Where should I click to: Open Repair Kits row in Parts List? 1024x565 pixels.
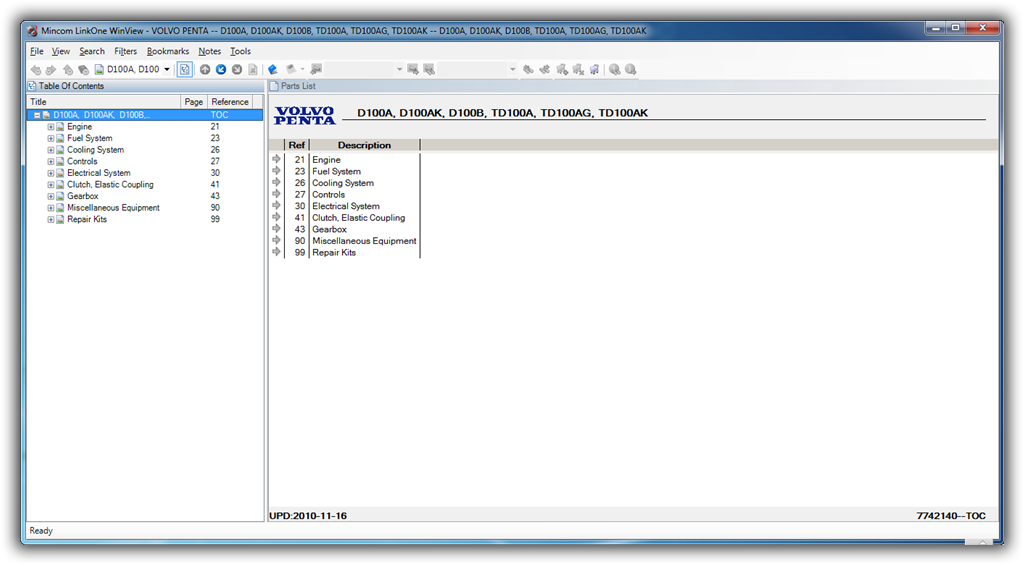point(334,253)
